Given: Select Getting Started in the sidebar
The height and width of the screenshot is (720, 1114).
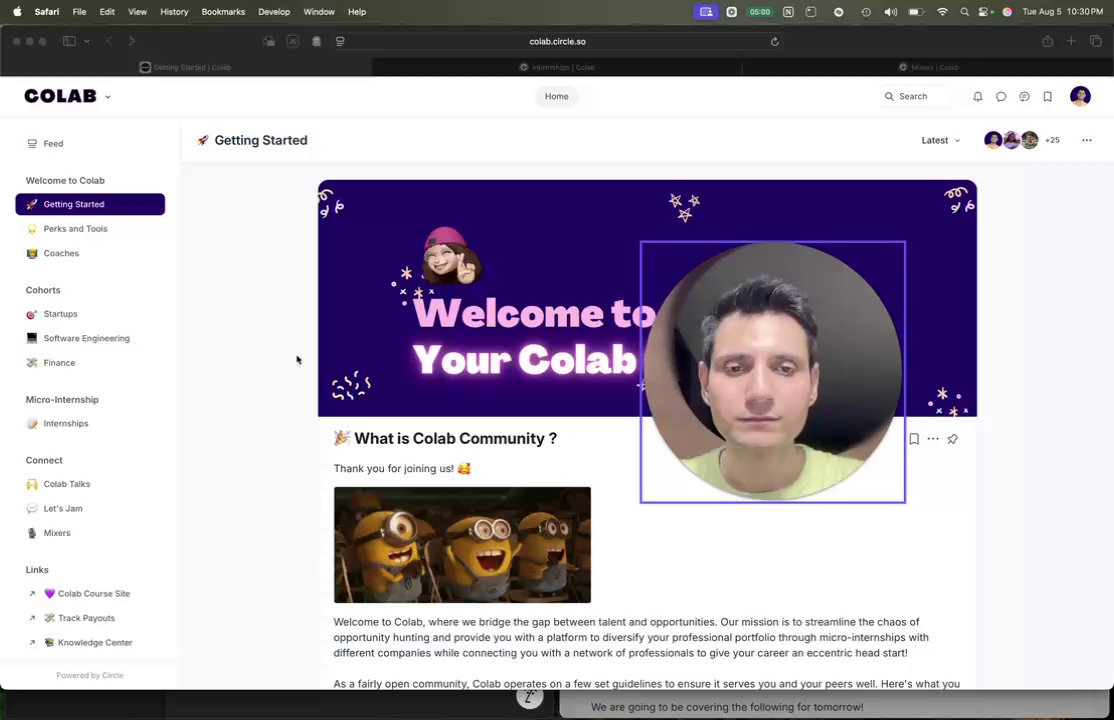Looking at the screenshot, I should tap(90, 204).
